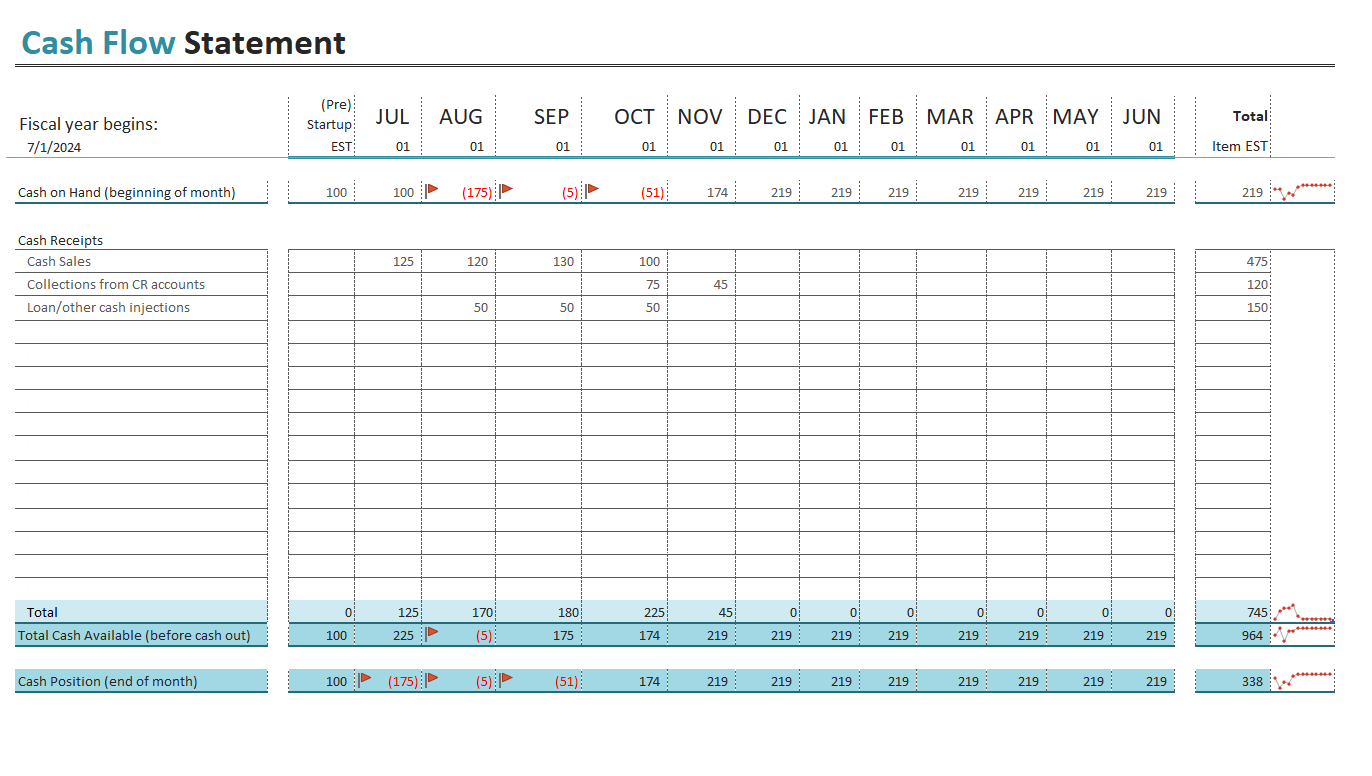Image resolution: width=1372 pixels, height=776 pixels.
Task: Click the fiscal year start date 7/1/2024
Action: pyautogui.click(x=54, y=147)
